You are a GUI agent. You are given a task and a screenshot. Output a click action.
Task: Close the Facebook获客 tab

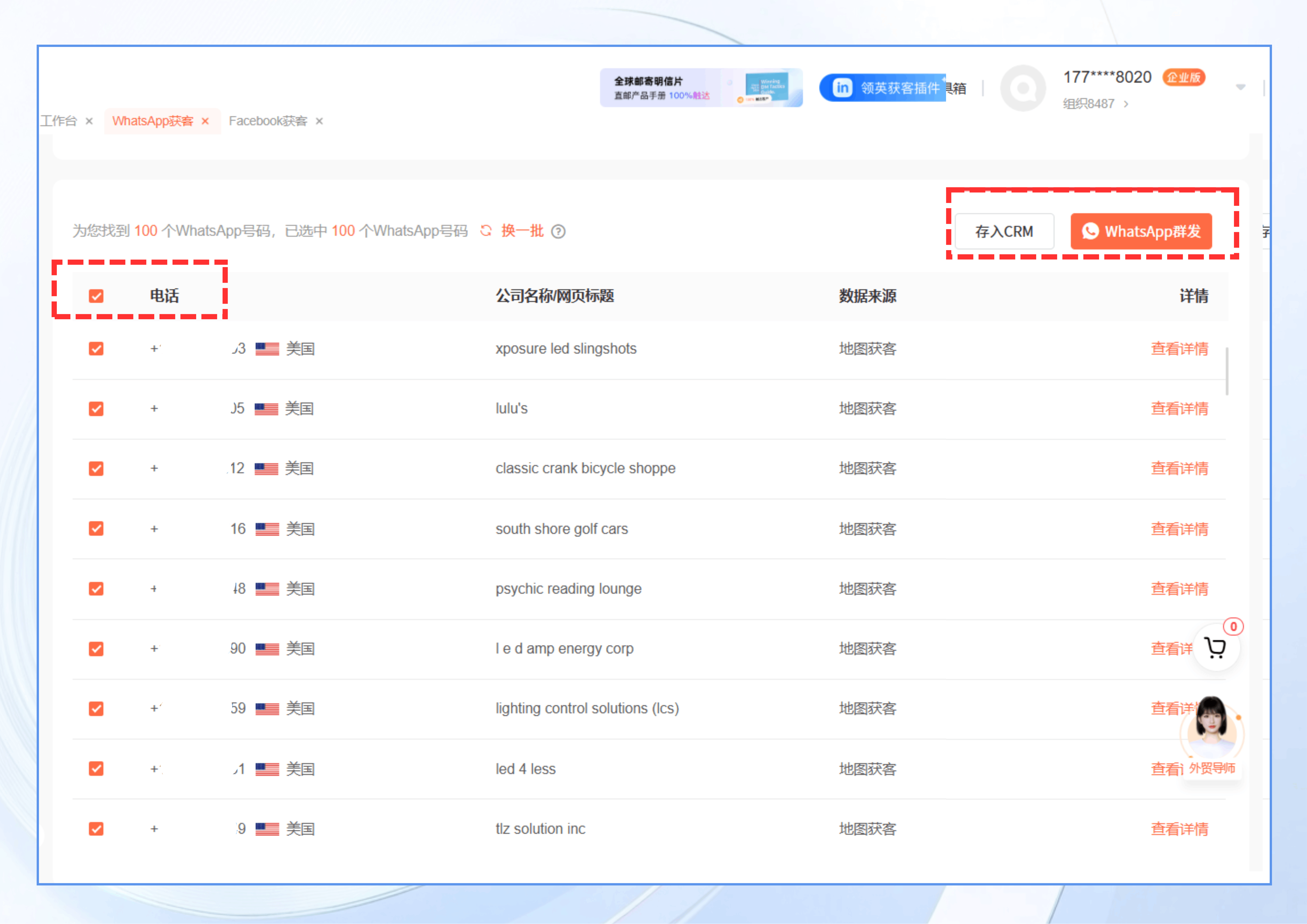tap(319, 121)
